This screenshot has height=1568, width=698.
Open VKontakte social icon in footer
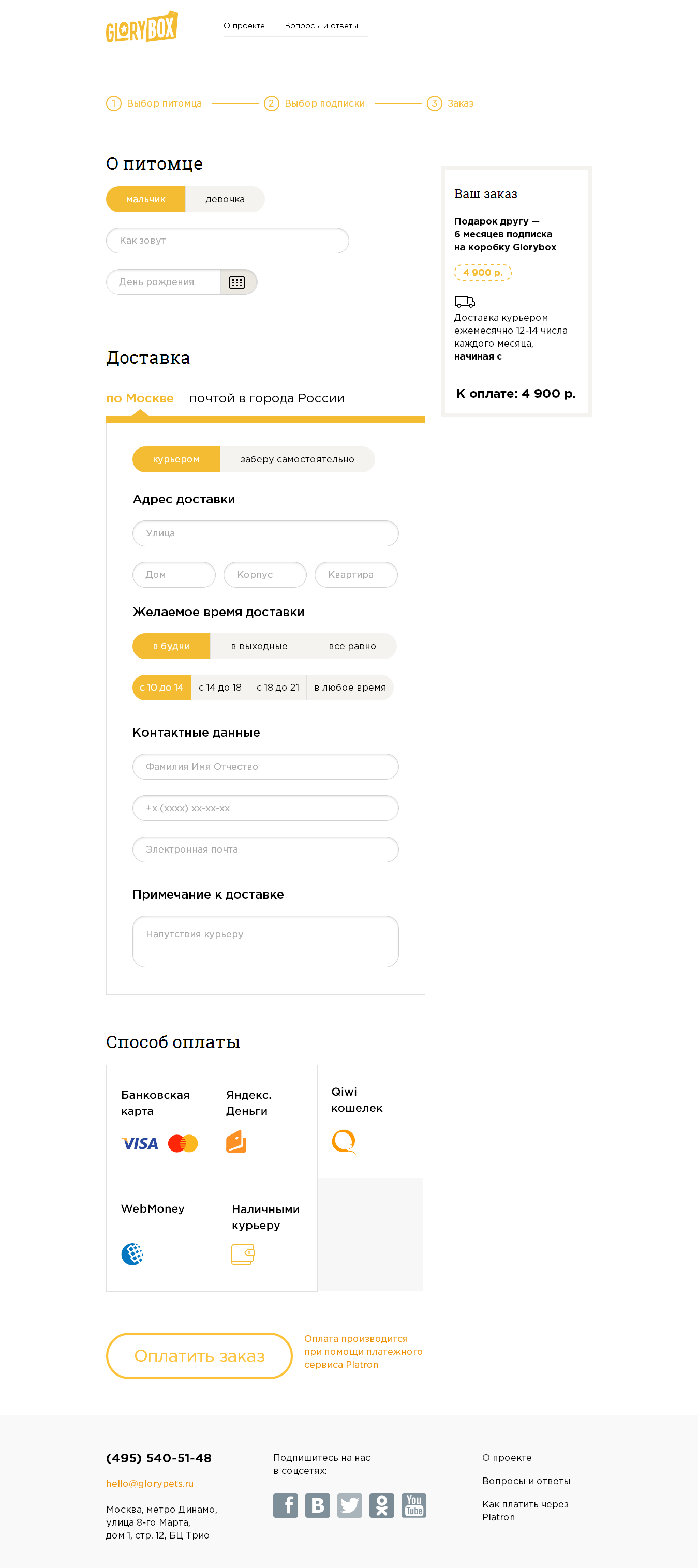click(x=317, y=1505)
